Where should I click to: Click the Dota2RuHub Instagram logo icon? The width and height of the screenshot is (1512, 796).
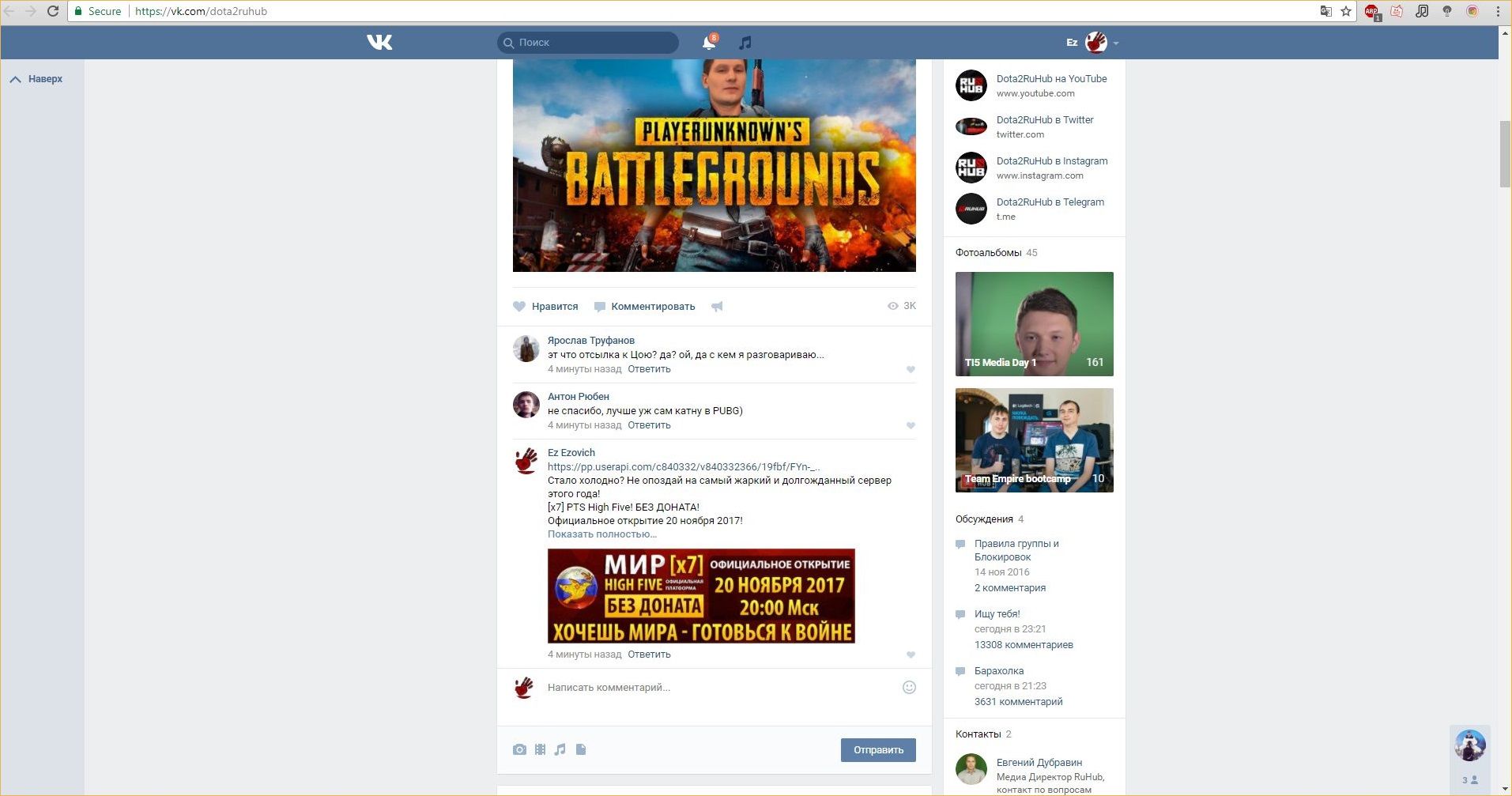(971, 168)
